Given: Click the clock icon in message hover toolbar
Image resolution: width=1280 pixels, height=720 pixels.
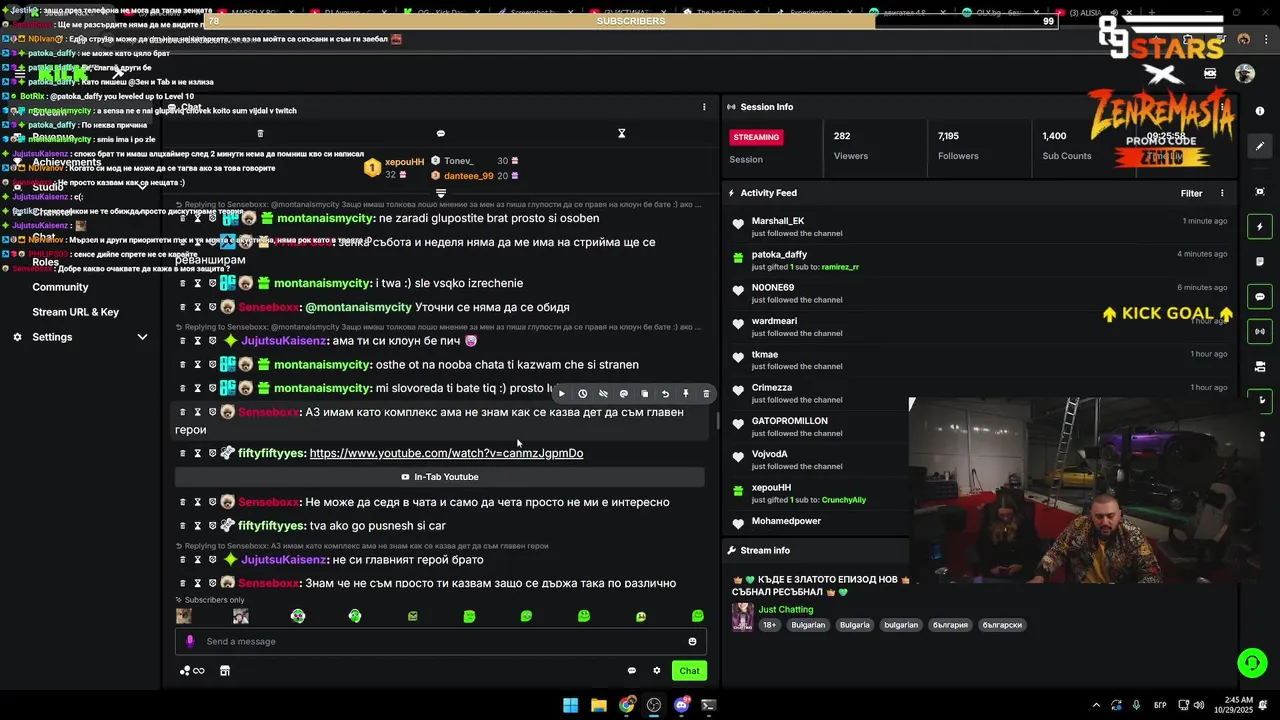Looking at the screenshot, I should (x=582, y=394).
